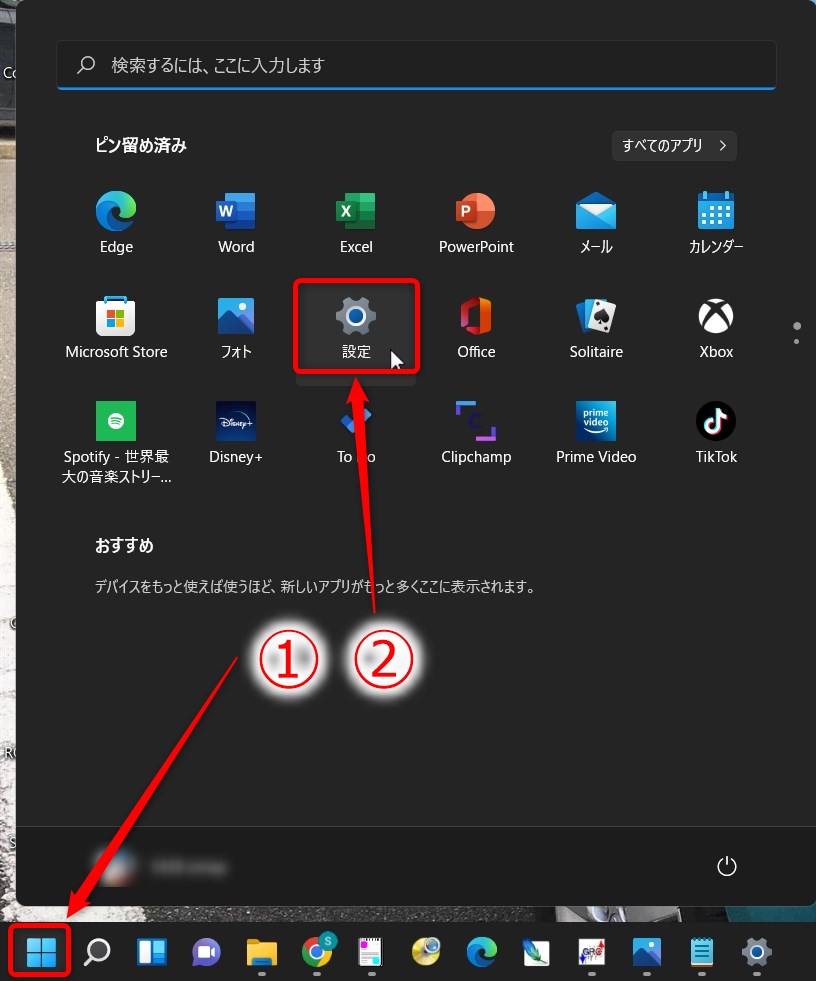Open Microsoft Store from pinned apps
Image resolution: width=816 pixels, height=981 pixels.
point(116,328)
